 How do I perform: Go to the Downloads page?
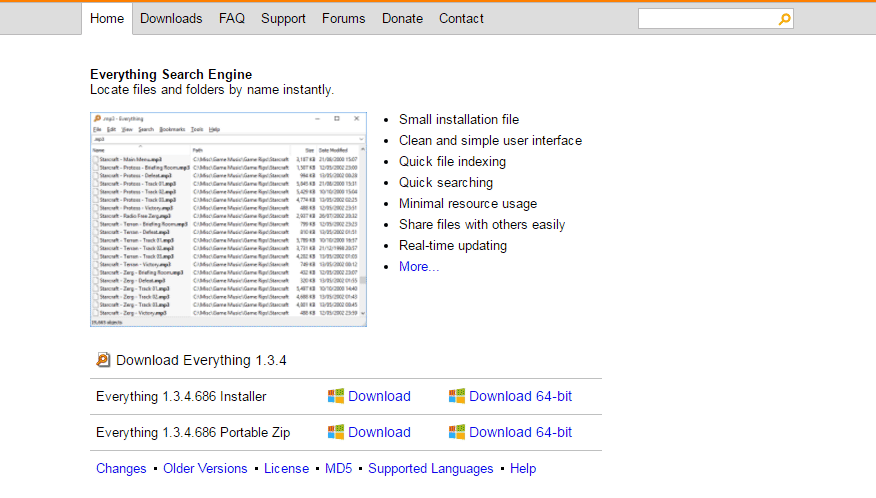[x=171, y=18]
